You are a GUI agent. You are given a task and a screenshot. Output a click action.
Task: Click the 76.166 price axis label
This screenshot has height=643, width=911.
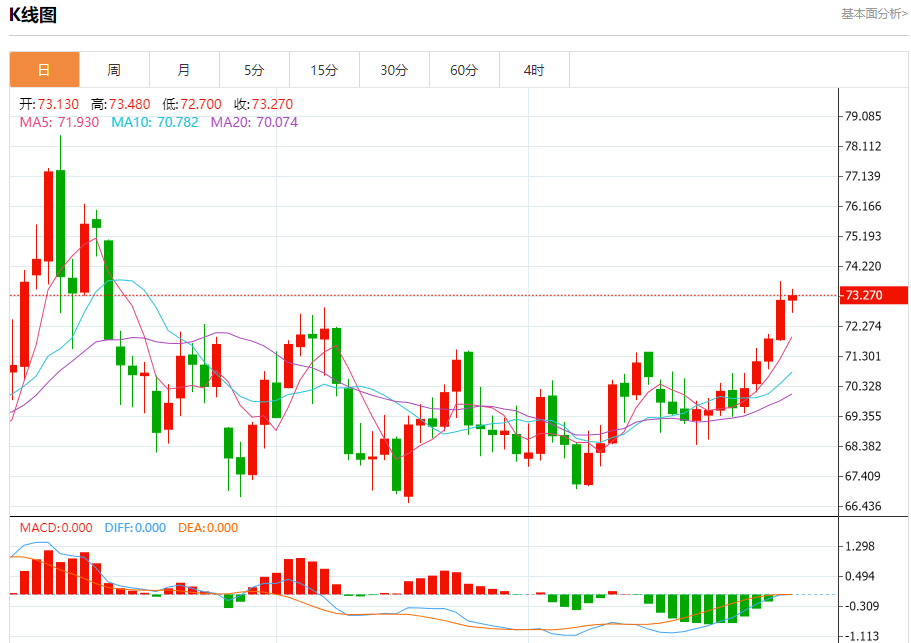pyautogui.click(x=863, y=206)
